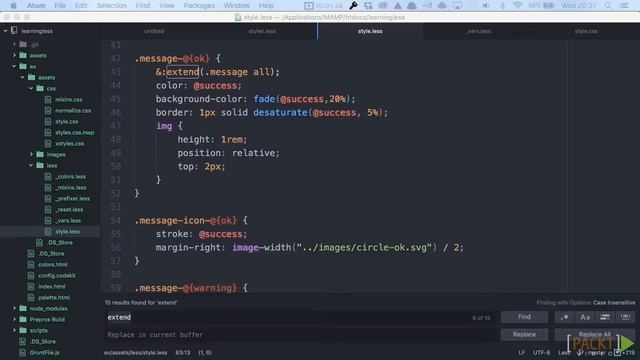Open macOS Spotlight search icon
The width and height of the screenshot is (640, 360).
(608, 6)
